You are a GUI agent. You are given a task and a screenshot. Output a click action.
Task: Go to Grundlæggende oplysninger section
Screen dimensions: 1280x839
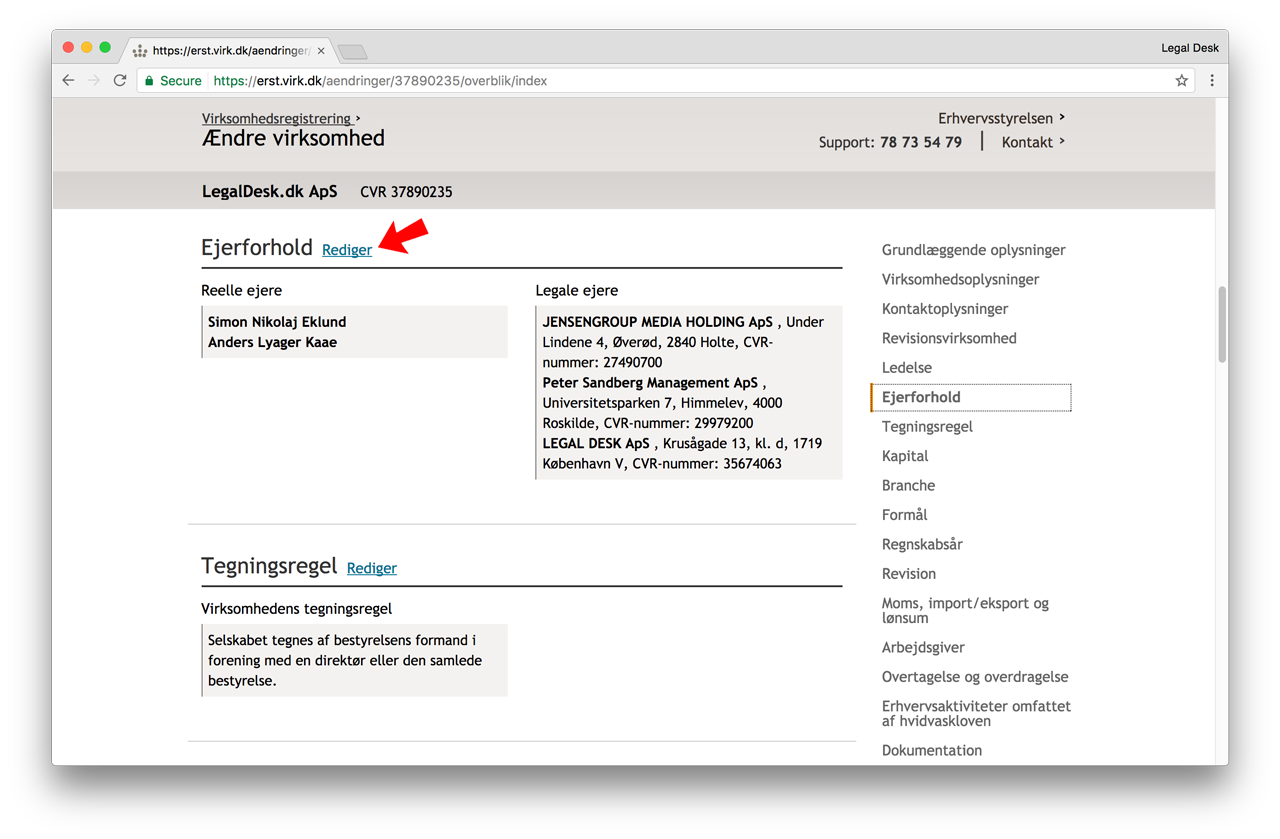coord(974,250)
